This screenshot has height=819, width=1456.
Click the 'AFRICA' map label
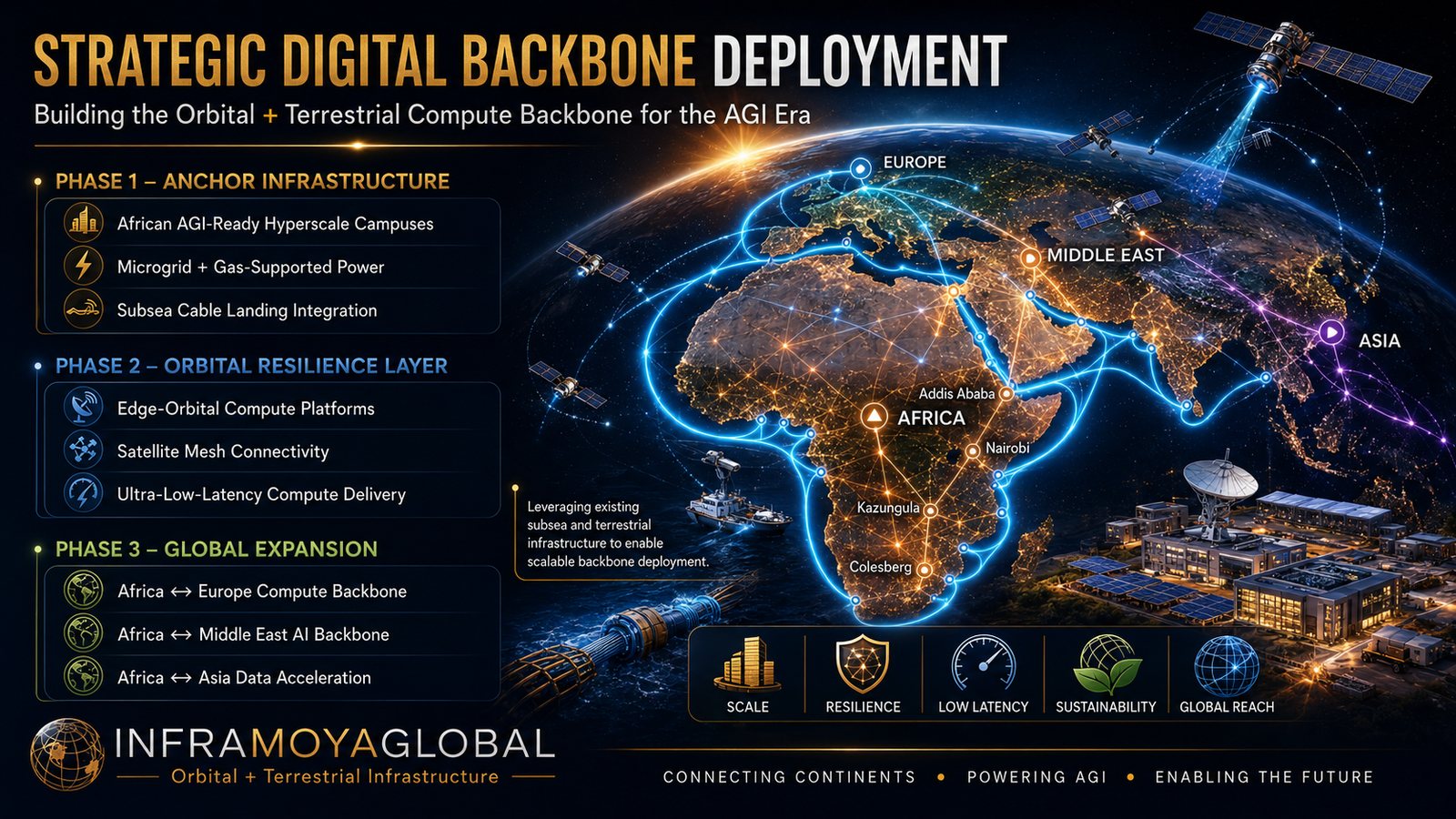(x=931, y=418)
